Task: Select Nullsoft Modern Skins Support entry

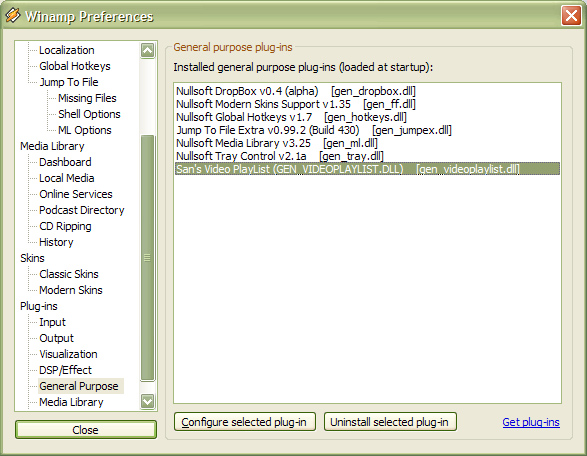Action: click(x=296, y=104)
